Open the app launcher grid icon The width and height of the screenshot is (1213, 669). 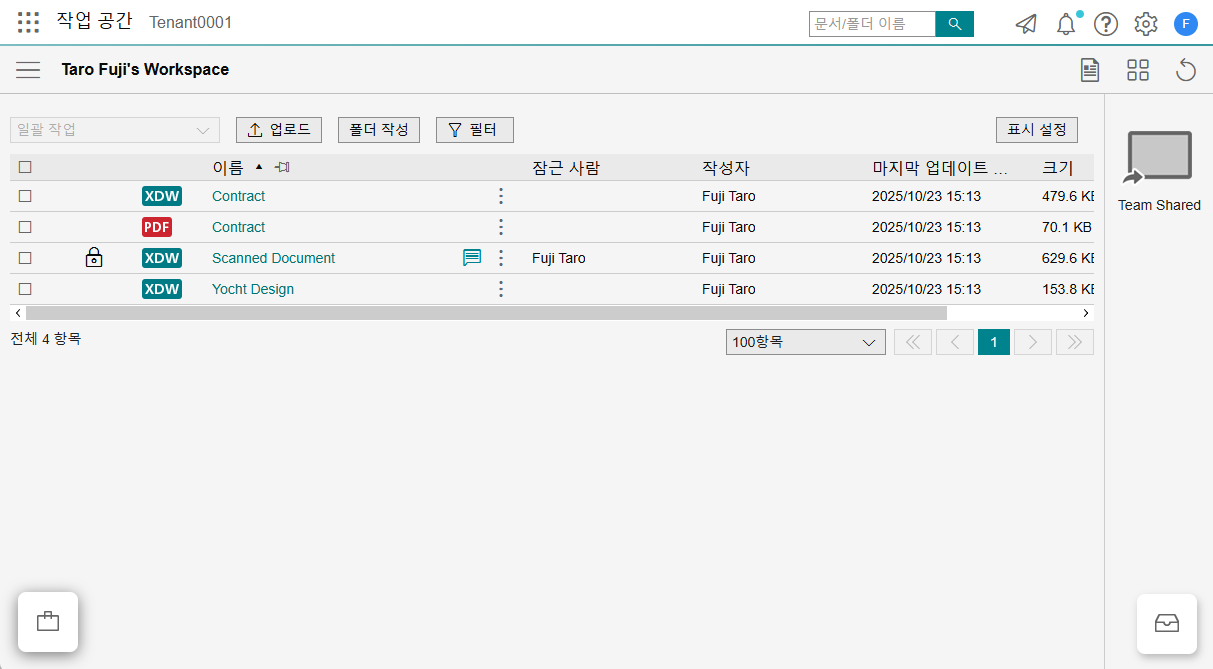tap(29, 23)
